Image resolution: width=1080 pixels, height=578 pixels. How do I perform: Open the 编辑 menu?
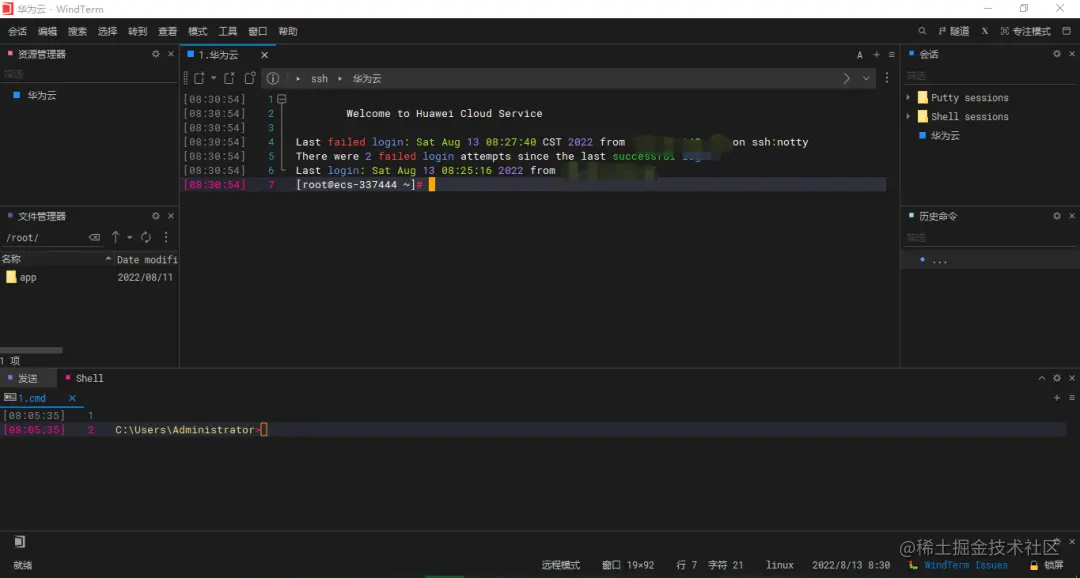48,32
